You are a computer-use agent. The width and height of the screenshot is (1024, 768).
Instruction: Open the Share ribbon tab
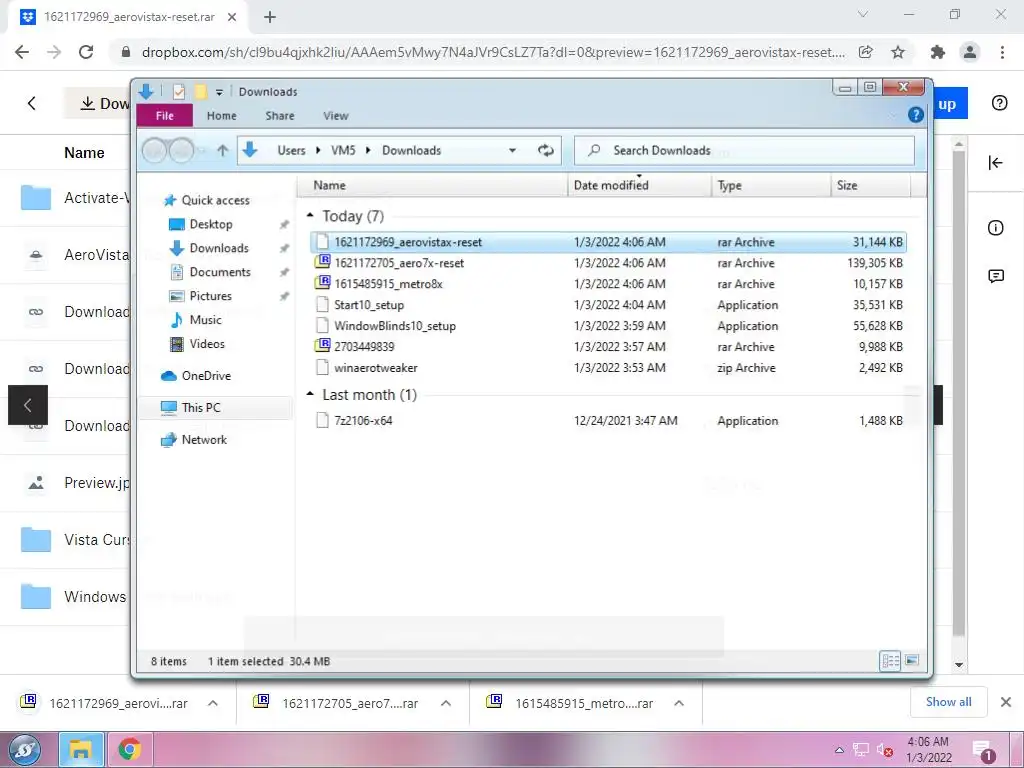point(280,116)
